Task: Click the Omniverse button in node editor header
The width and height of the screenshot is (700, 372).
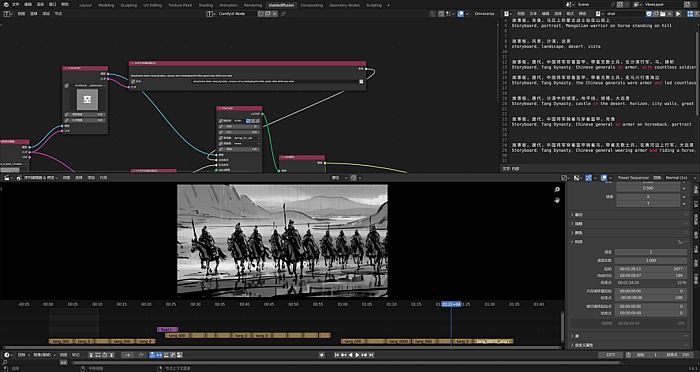Action: [484, 14]
